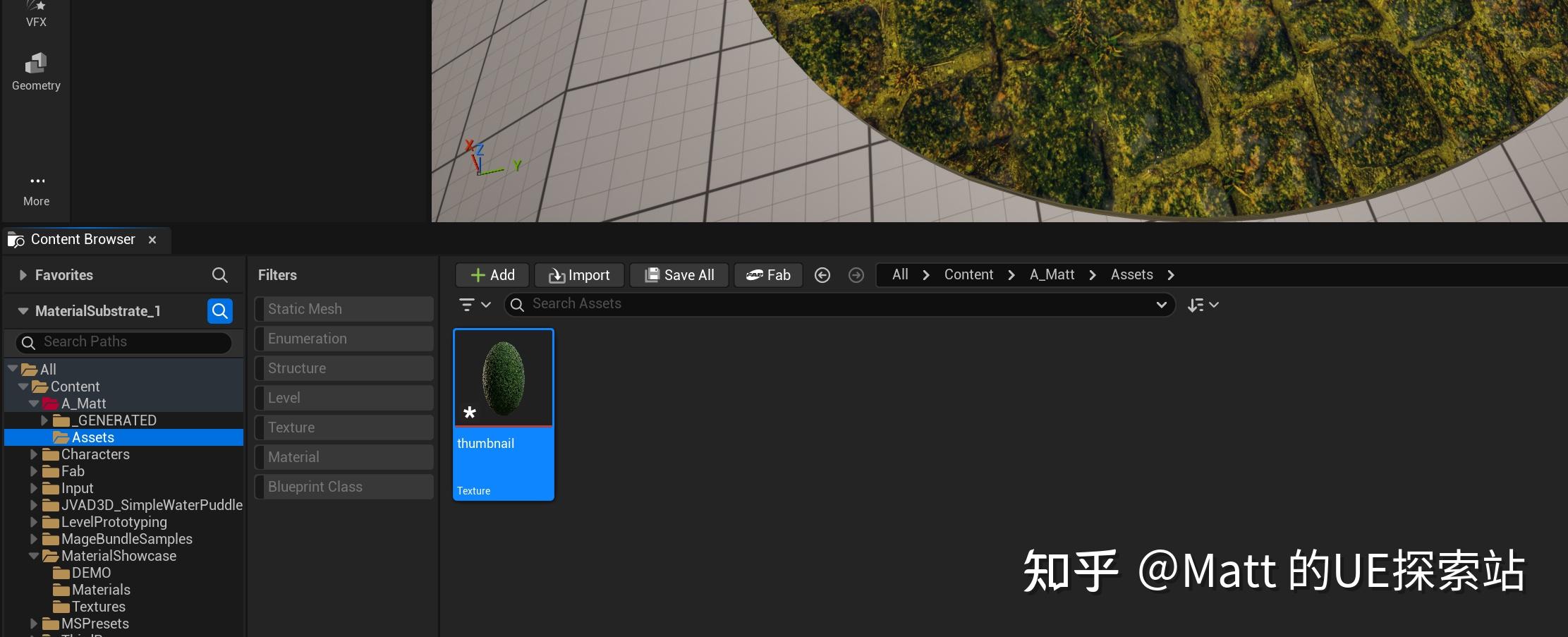This screenshot has width=1568, height=637.
Task: Collapse the MaterialShowcase folder
Action: (34, 555)
